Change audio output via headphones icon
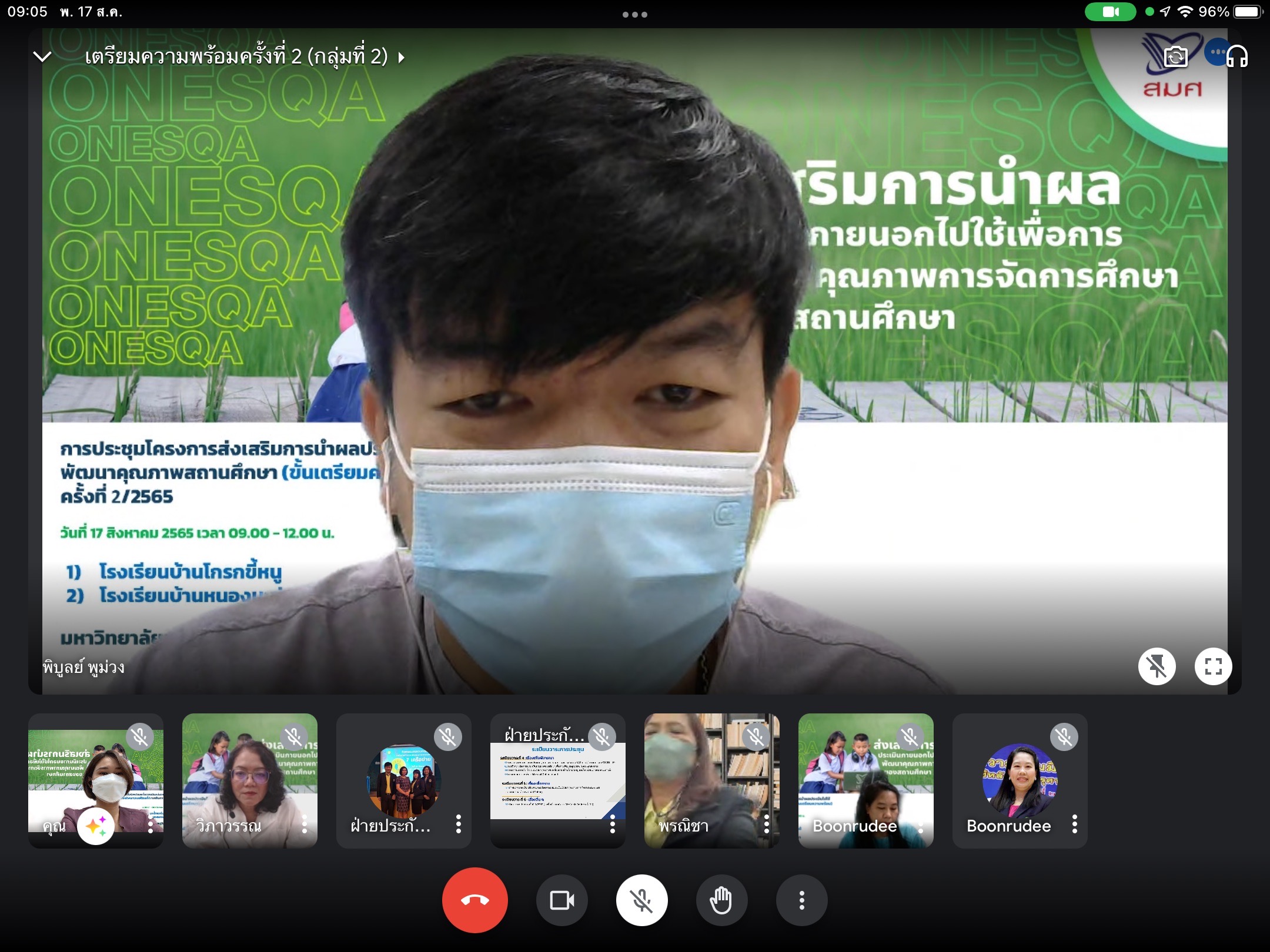The width and height of the screenshot is (1270, 952). (1237, 56)
